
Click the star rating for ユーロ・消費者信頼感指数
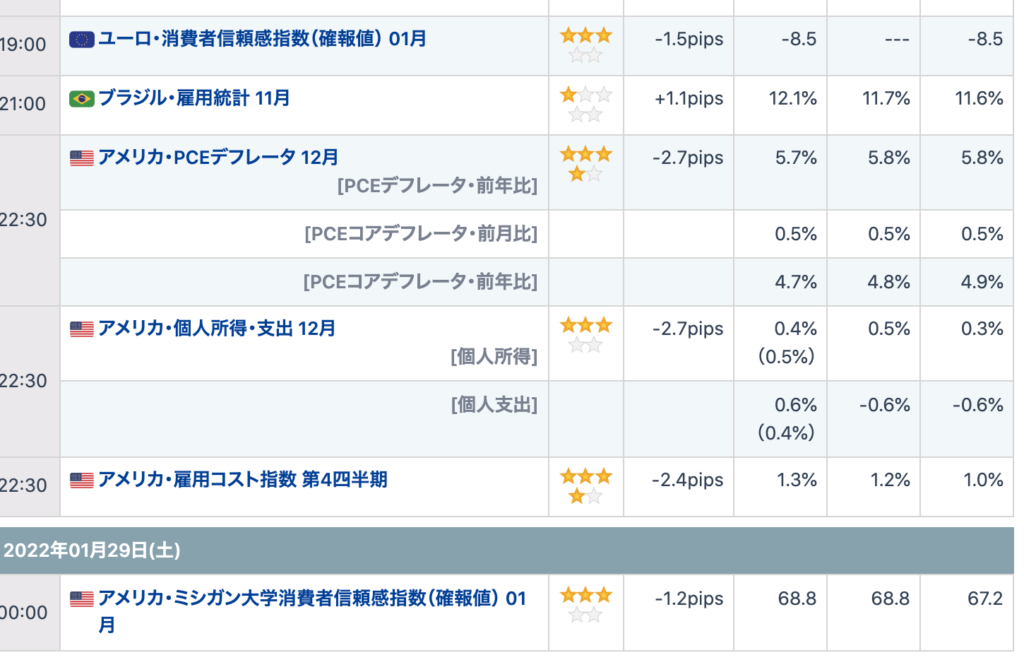(586, 45)
